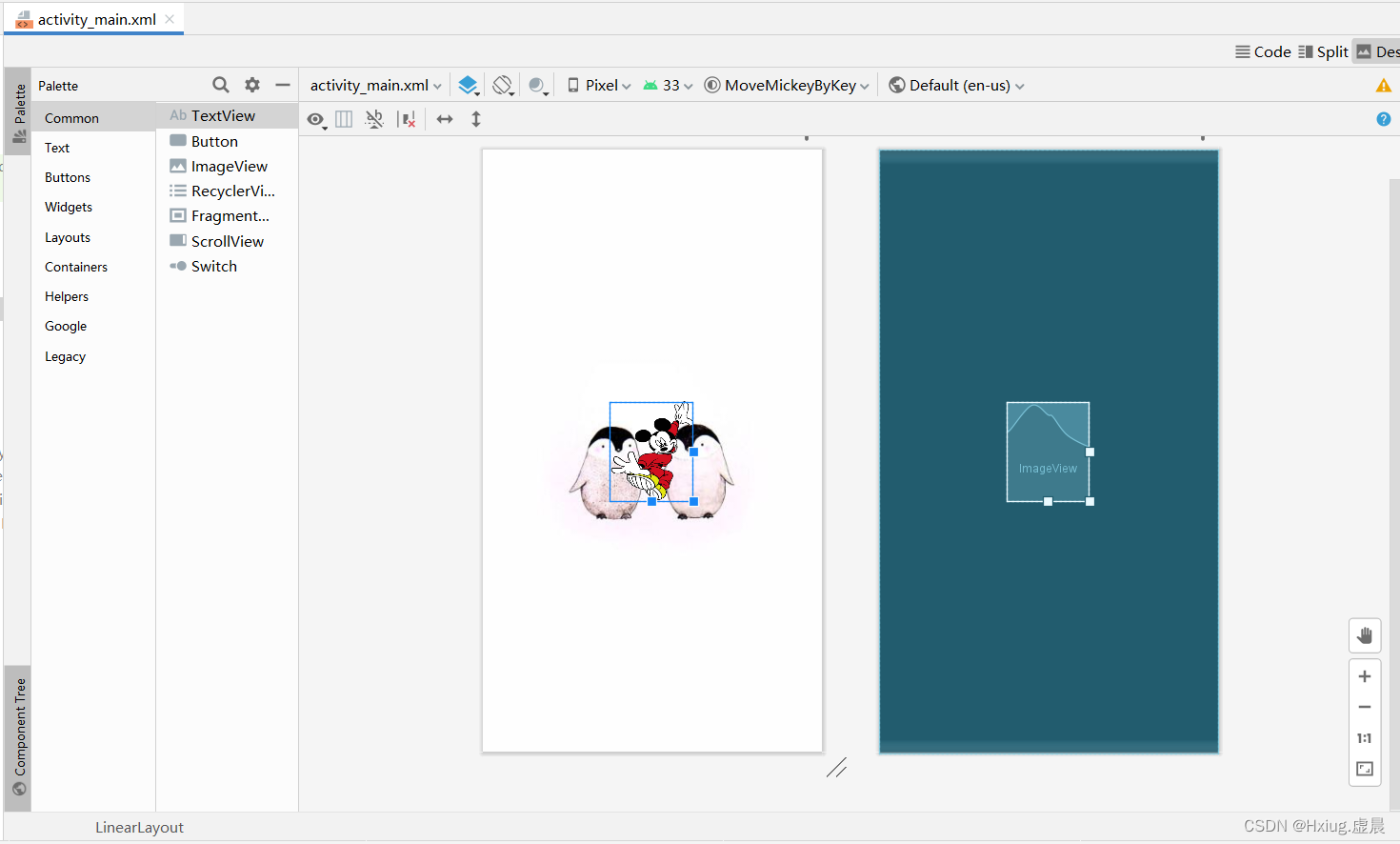Select Legacy palette category

93,356
